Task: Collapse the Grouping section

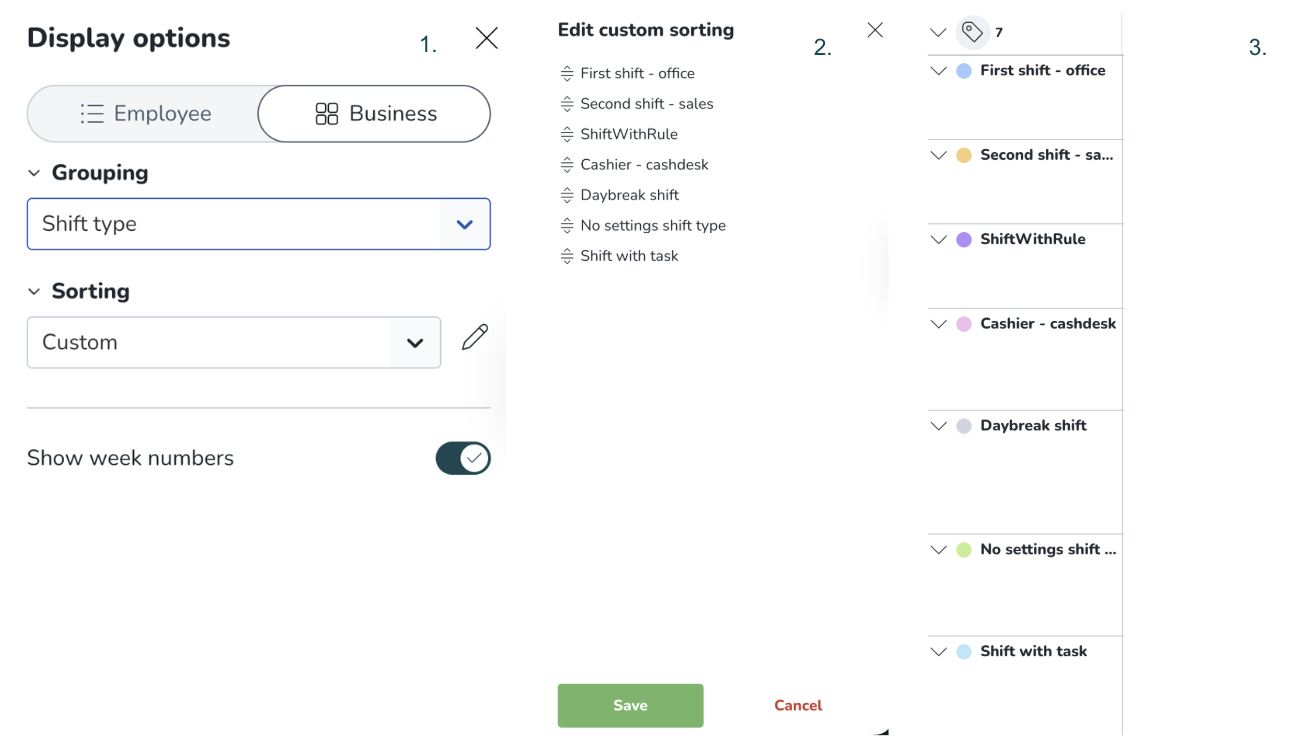Action: tap(34, 173)
